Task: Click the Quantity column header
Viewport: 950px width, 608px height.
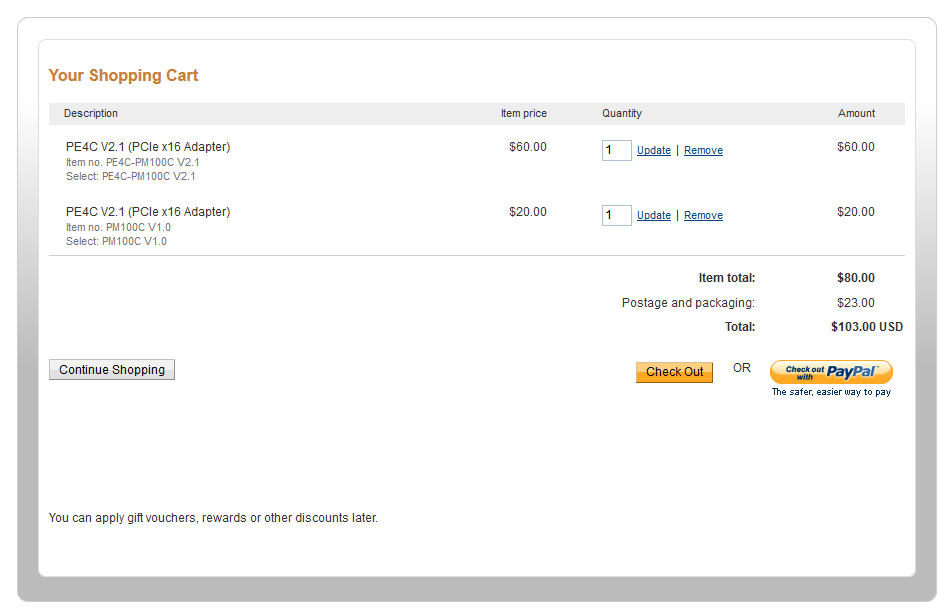Action: click(x=622, y=113)
